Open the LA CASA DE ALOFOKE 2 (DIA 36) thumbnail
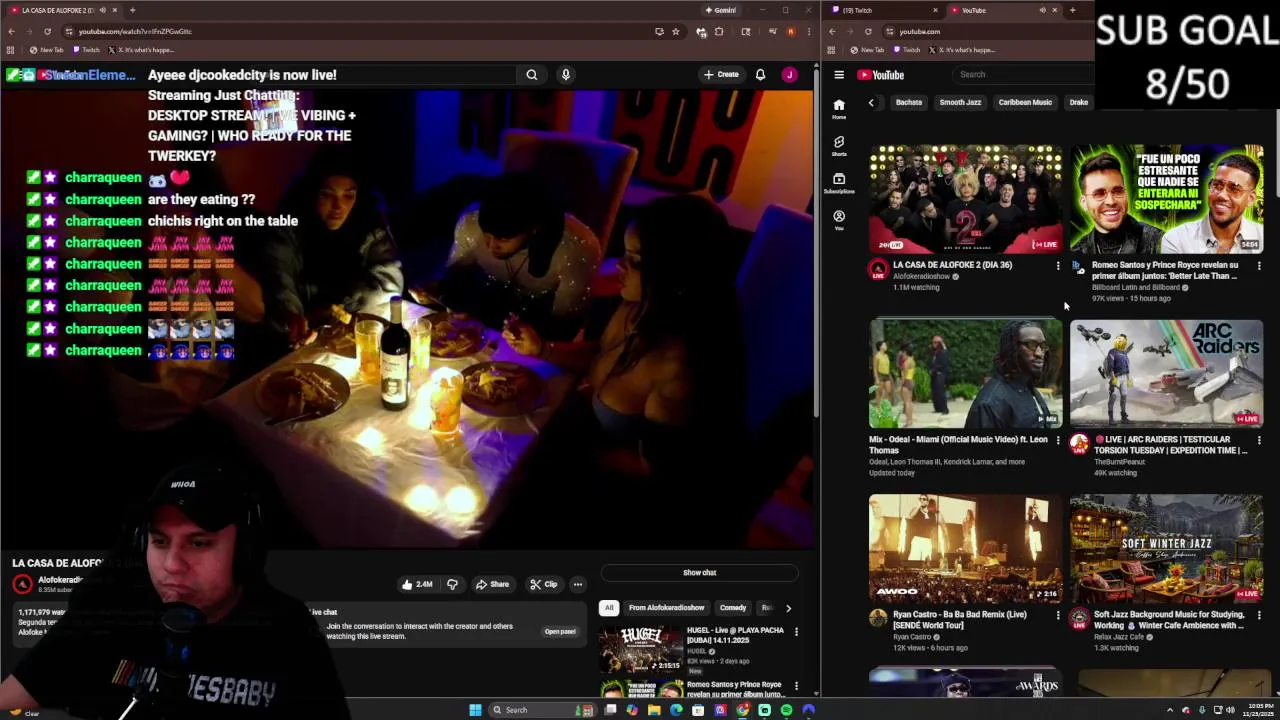Viewport: 1280px width, 720px height. click(965, 199)
